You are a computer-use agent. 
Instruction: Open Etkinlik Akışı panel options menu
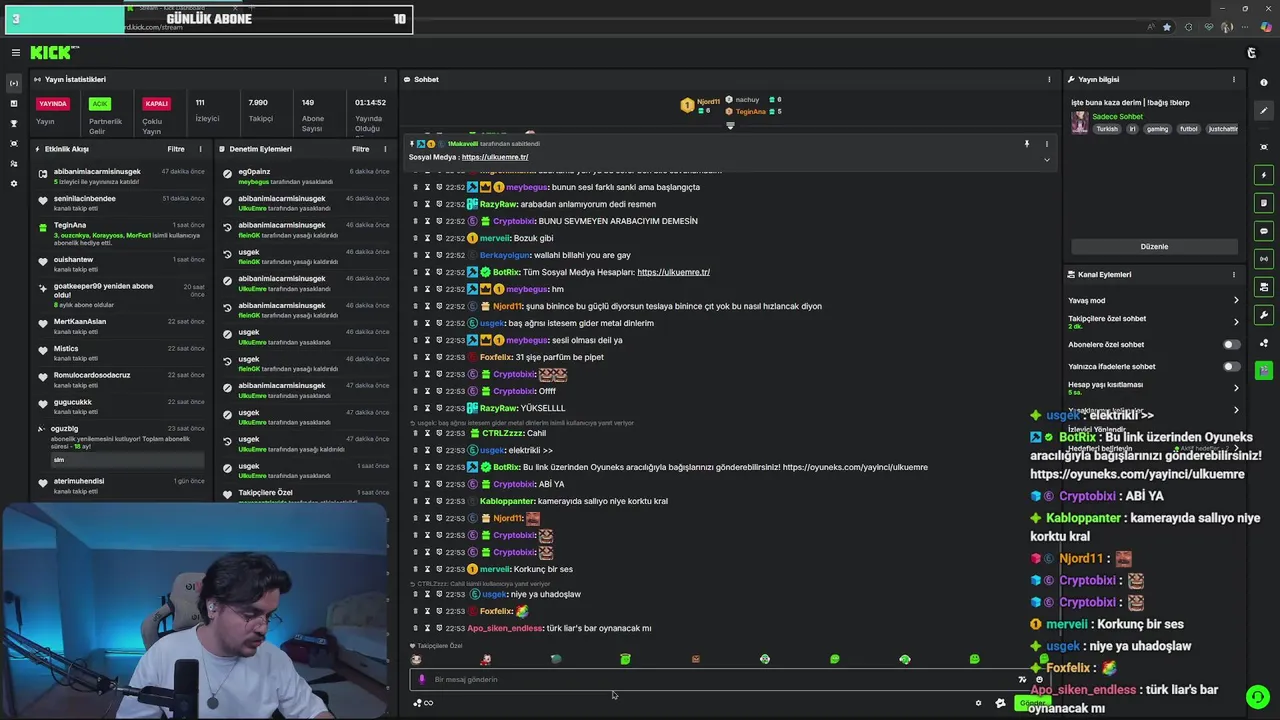click(200, 149)
